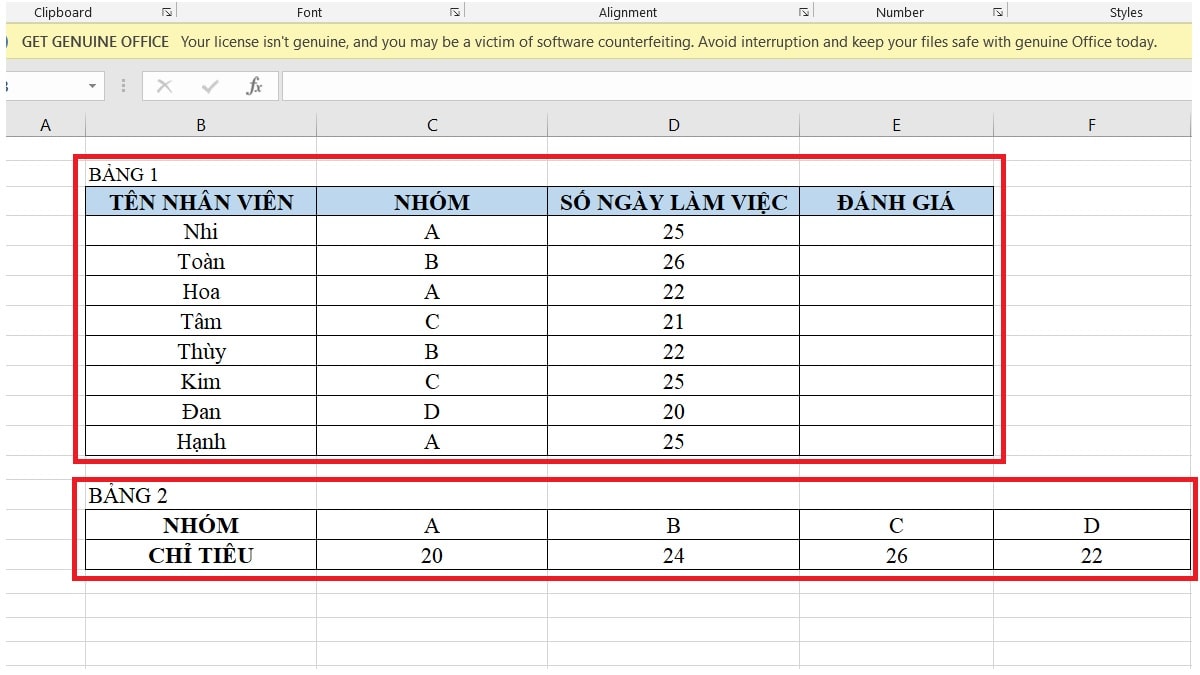Select column B header
This screenshot has height=675, width=1200.
(201, 125)
